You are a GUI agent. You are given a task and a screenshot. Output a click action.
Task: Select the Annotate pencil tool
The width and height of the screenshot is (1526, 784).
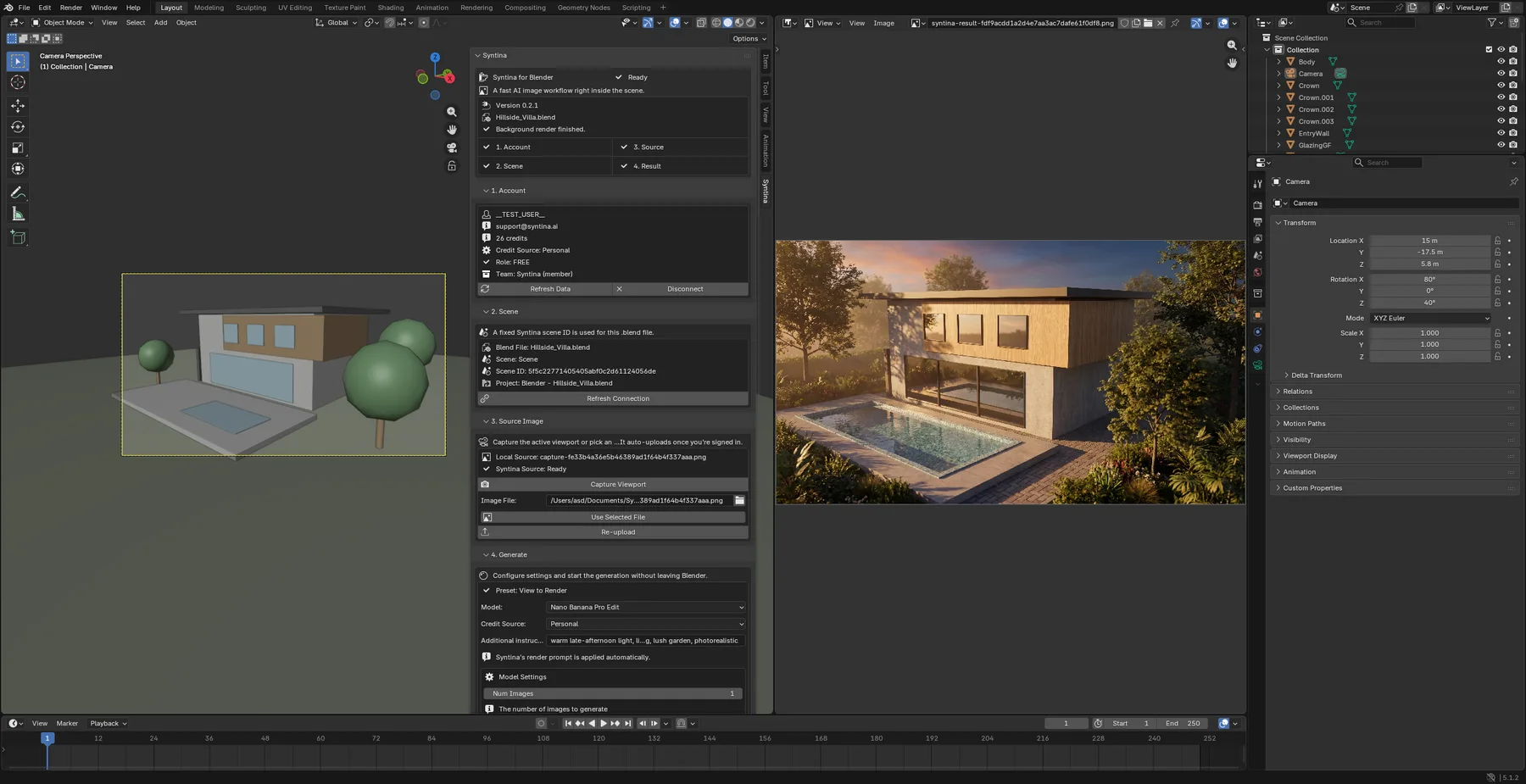[18, 193]
